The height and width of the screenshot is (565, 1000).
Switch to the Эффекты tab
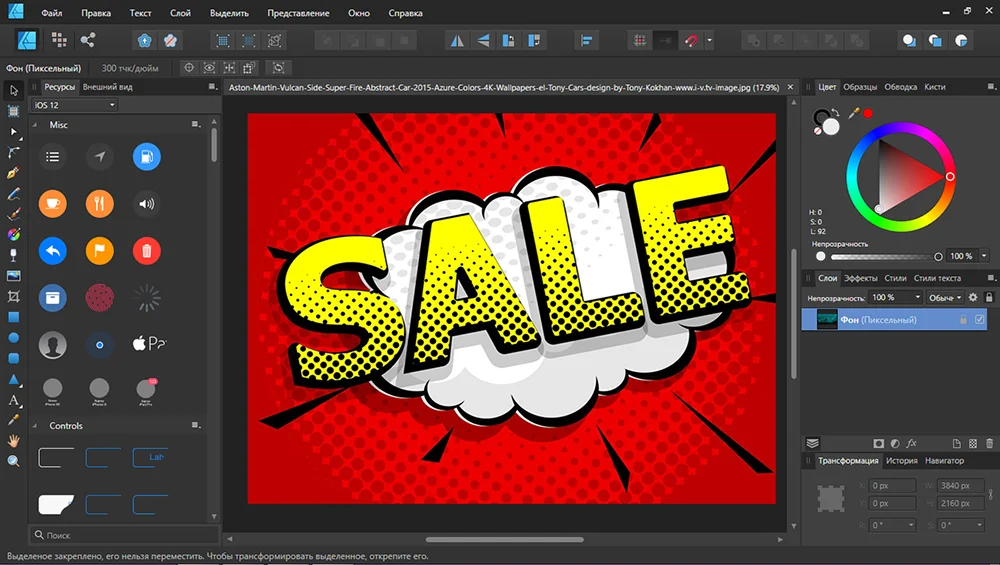[861, 278]
